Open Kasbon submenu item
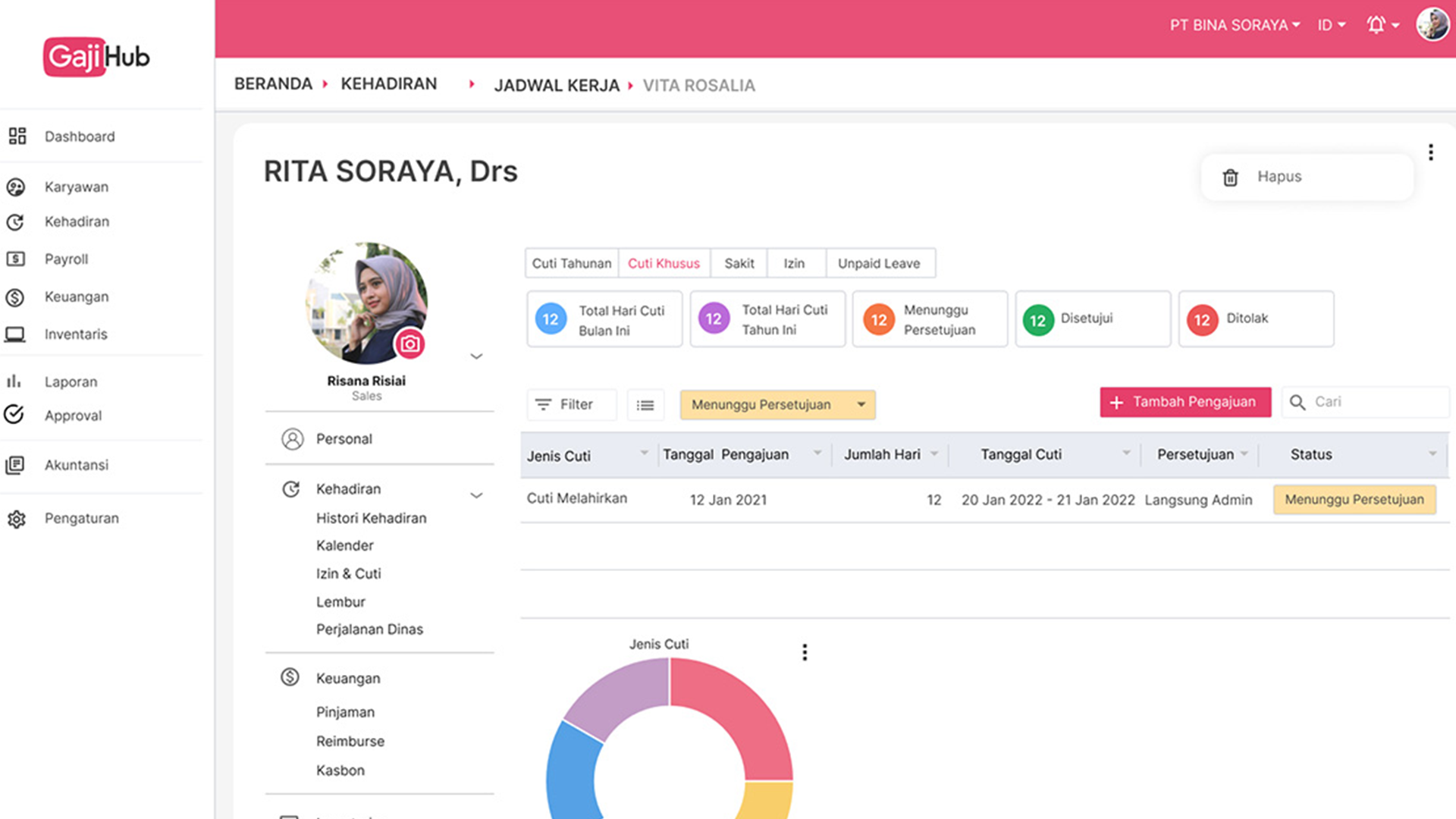Screen dimensions: 1456x819 (340, 770)
